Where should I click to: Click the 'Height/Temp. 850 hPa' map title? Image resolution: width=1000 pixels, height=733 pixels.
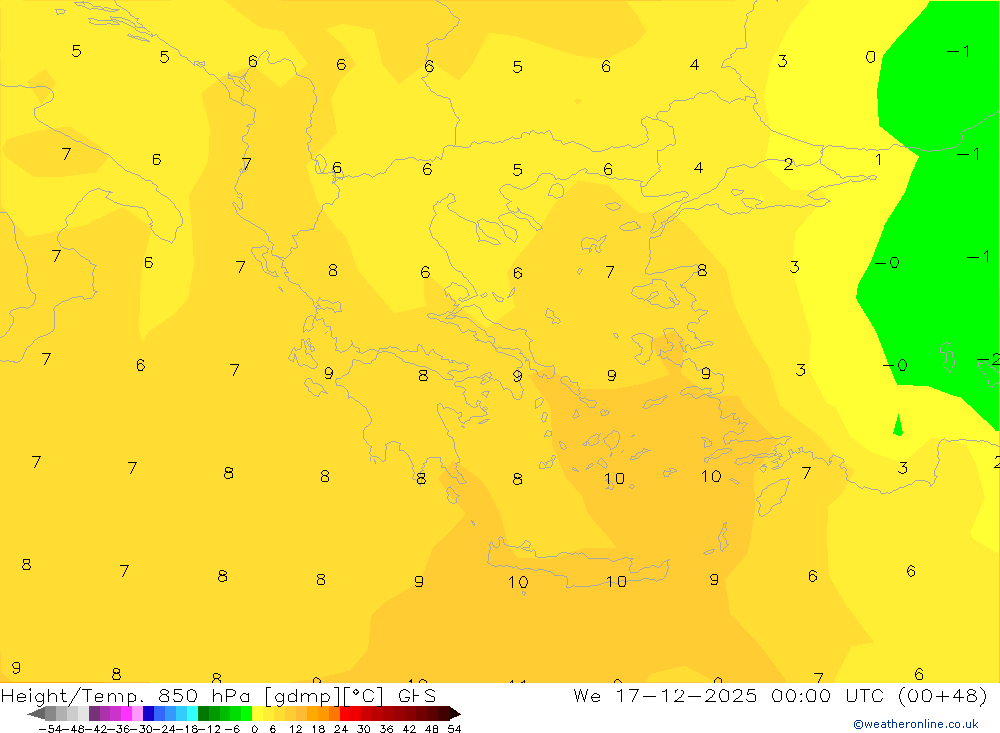point(126,695)
